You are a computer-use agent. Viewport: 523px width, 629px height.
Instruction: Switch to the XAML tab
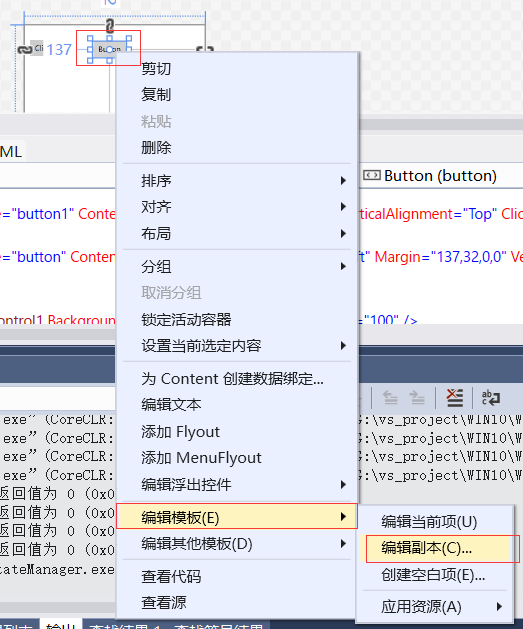tap(11, 152)
